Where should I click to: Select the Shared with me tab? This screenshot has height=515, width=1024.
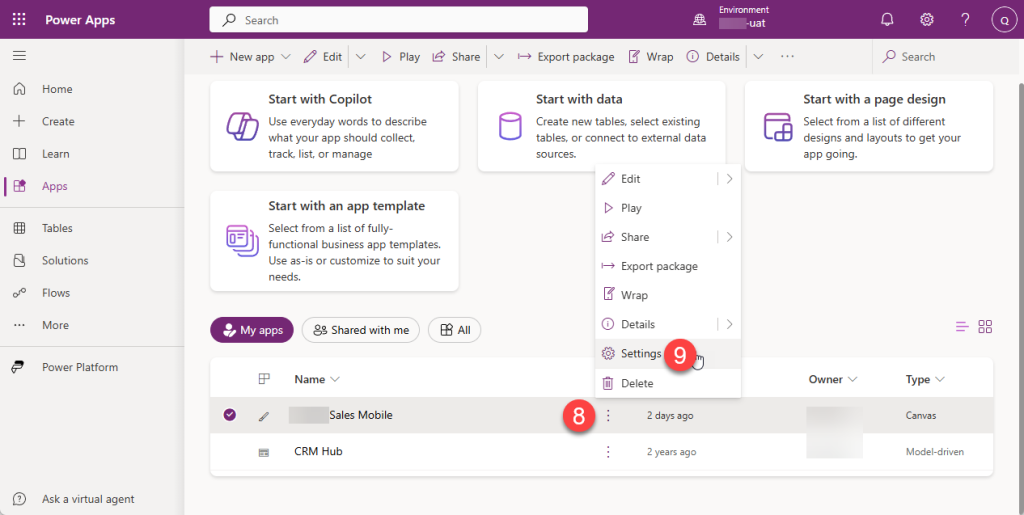[360, 330]
